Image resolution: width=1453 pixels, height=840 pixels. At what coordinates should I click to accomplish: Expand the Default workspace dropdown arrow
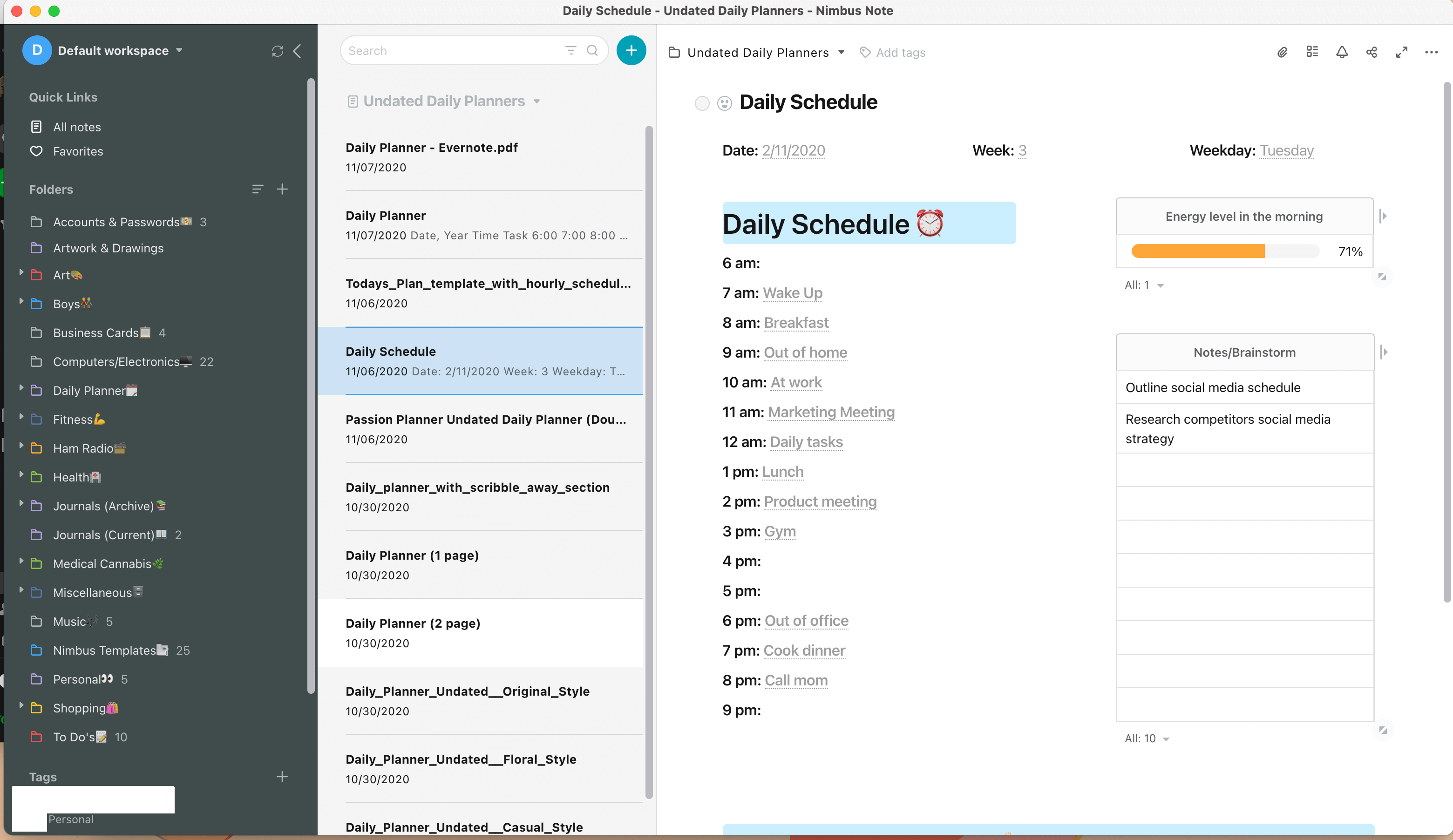(179, 50)
